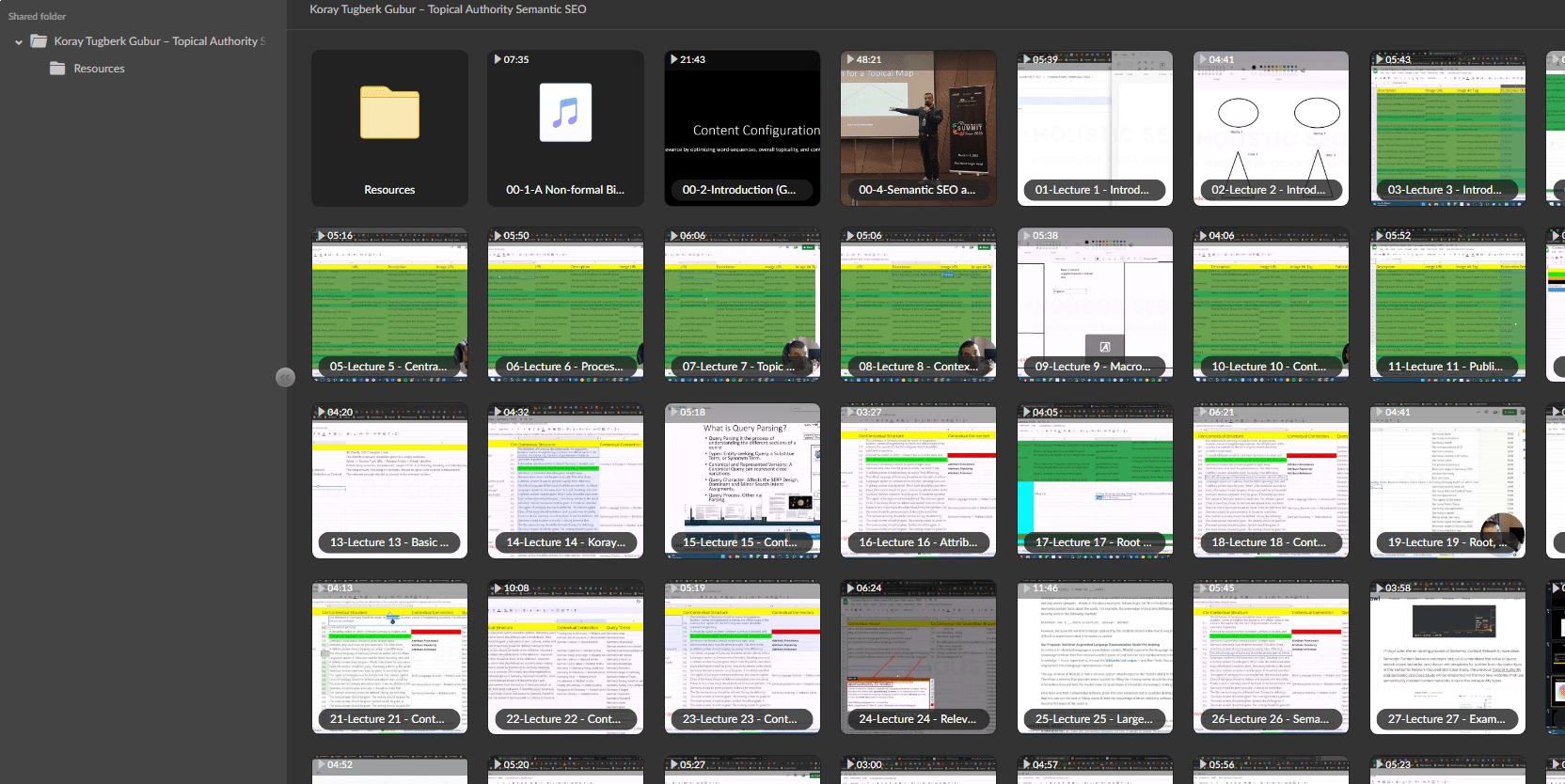Open 22-Lecture 22 - Cont... video

[565, 657]
